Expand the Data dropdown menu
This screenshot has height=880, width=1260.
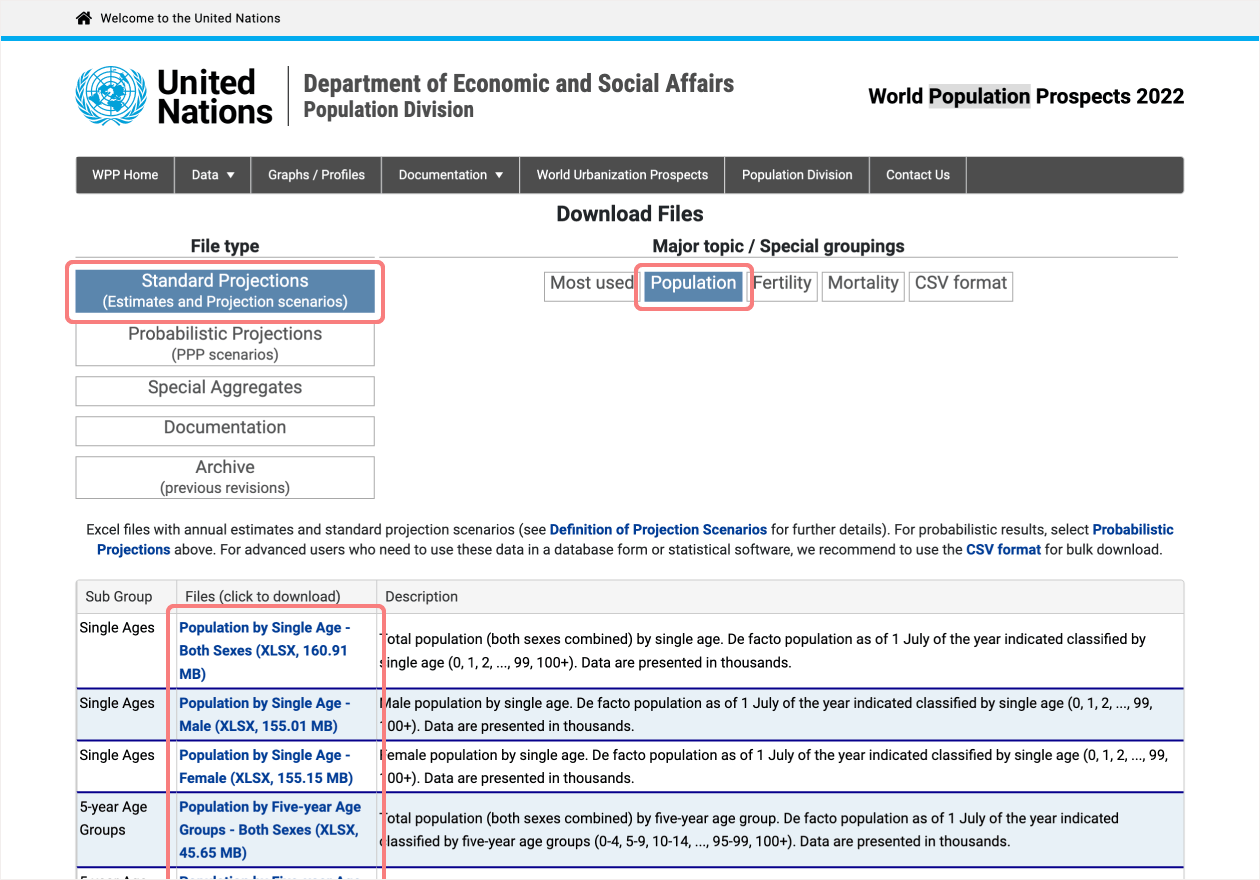(x=213, y=175)
